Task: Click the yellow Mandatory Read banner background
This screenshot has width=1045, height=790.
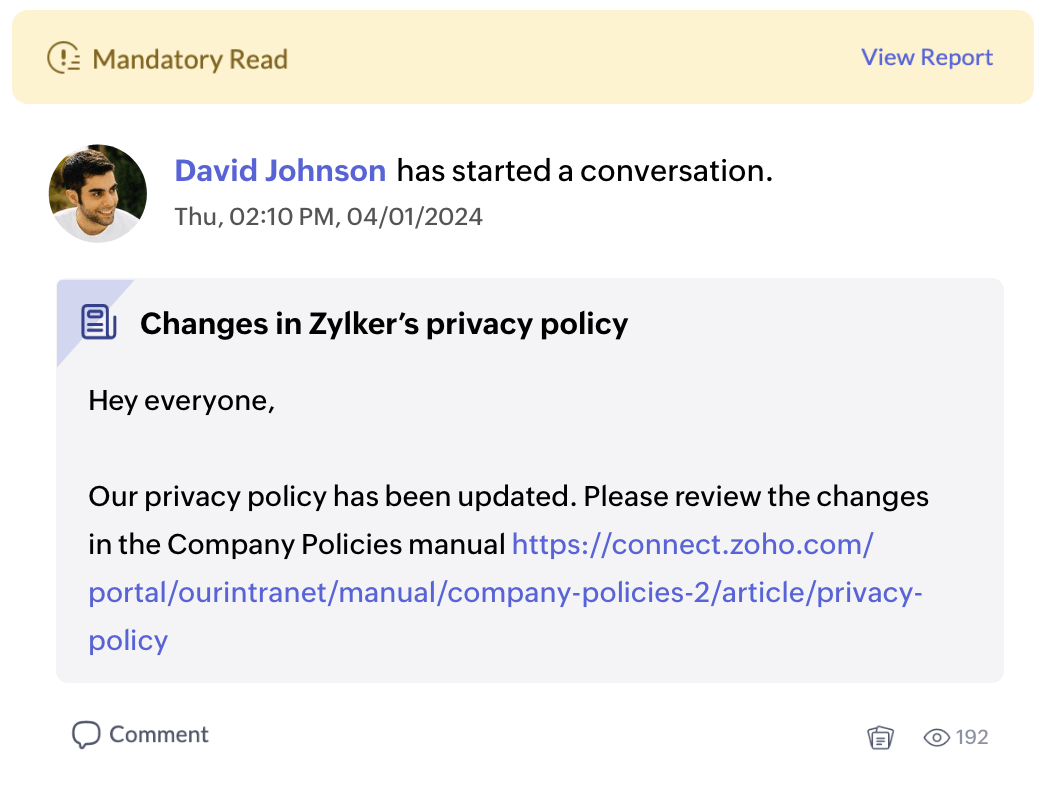Action: point(522,57)
